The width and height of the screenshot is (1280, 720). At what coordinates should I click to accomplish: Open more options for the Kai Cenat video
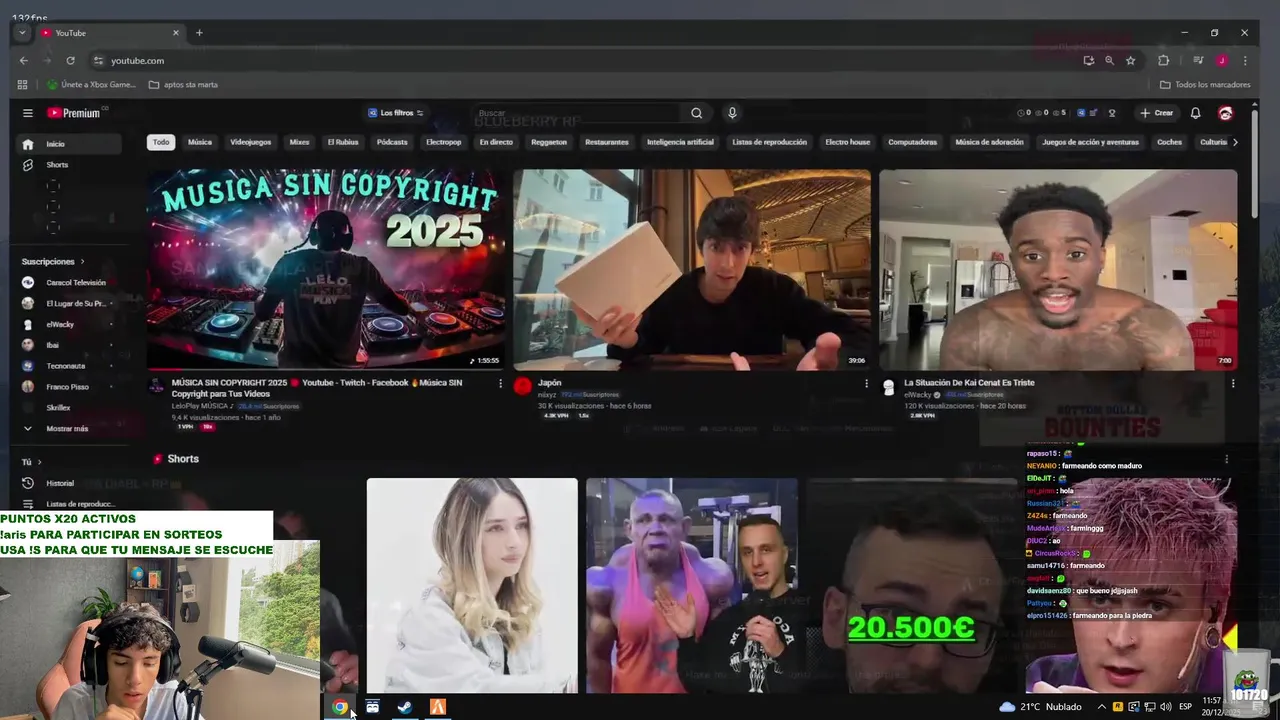click(x=1233, y=383)
